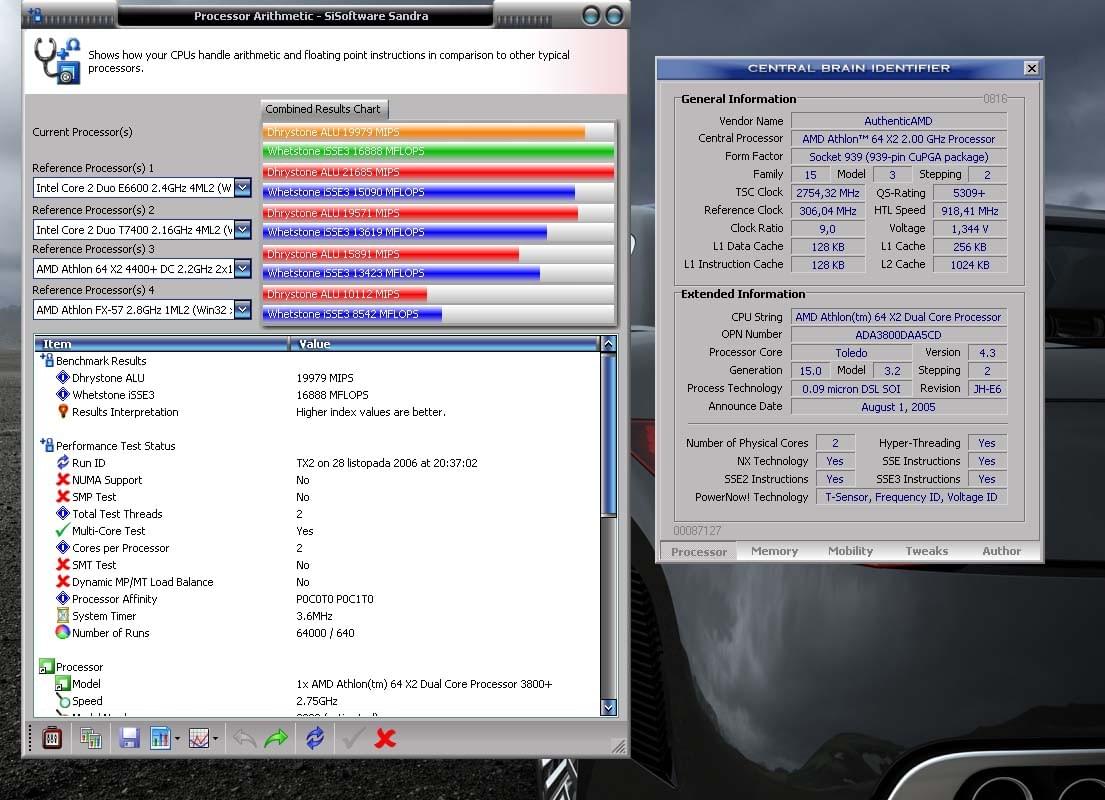The height and width of the screenshot is (800, 1105).
Task: Select the Dynamic MP/MT Load Balance row
Action: pyautogui.click(x=318, y=581)
